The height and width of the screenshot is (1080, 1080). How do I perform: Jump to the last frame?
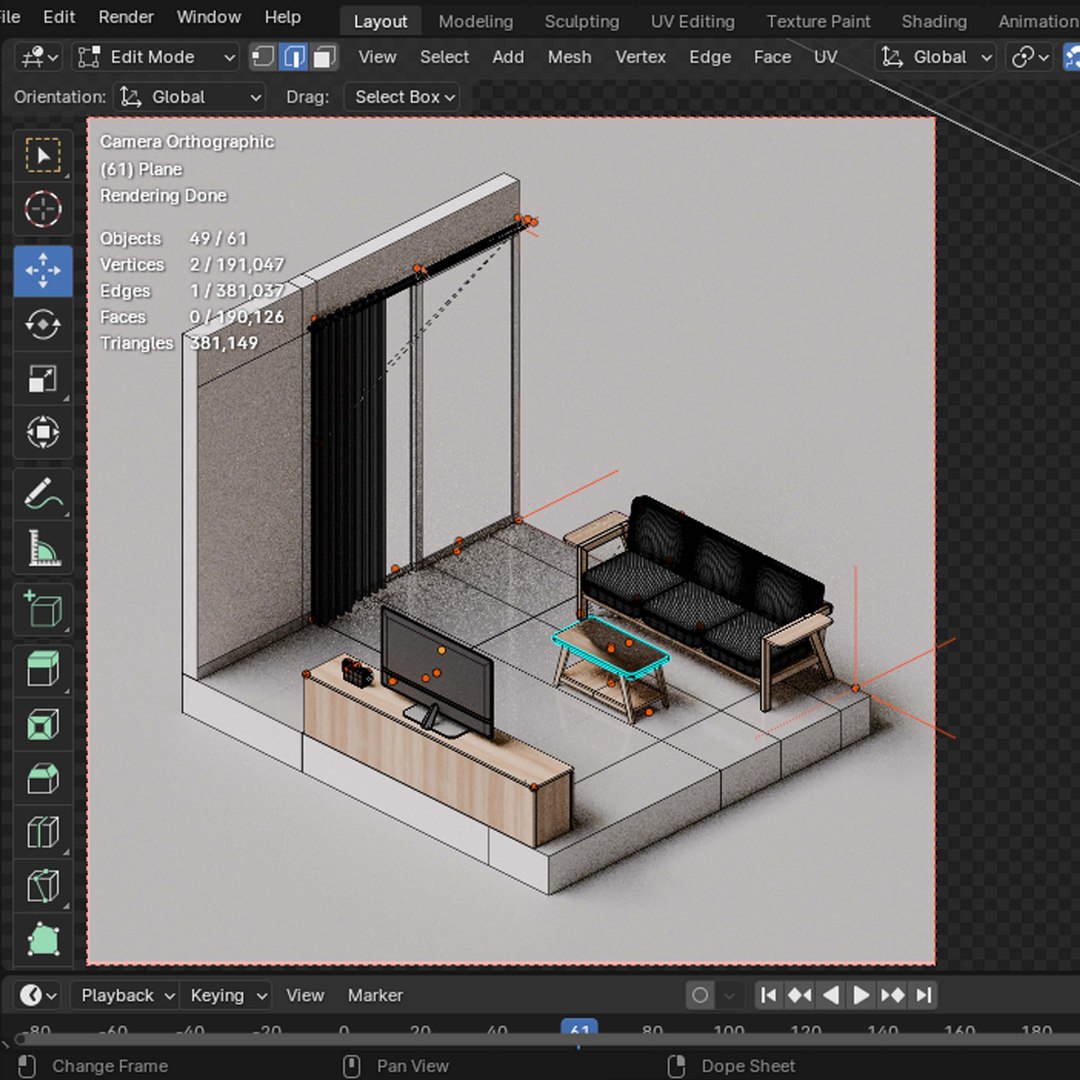click(924, 995)
